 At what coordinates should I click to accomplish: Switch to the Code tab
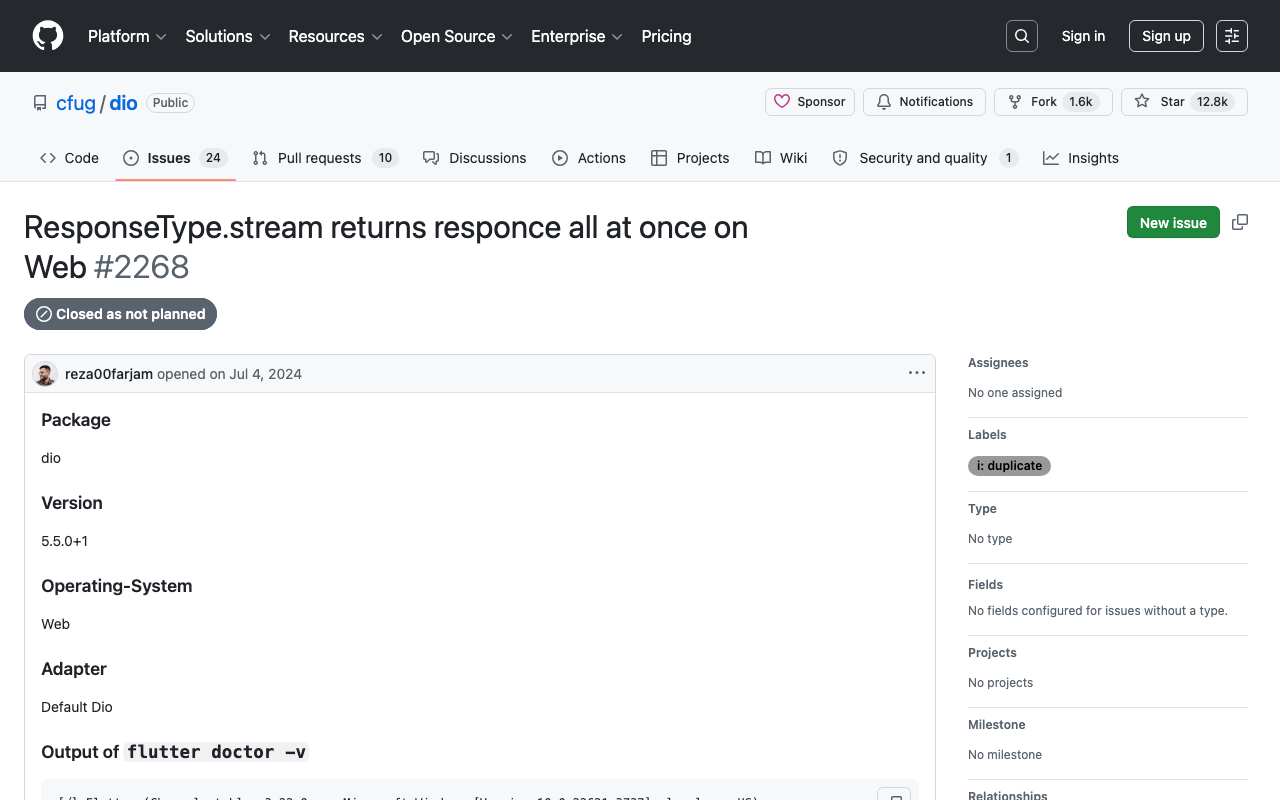[69, 158]
